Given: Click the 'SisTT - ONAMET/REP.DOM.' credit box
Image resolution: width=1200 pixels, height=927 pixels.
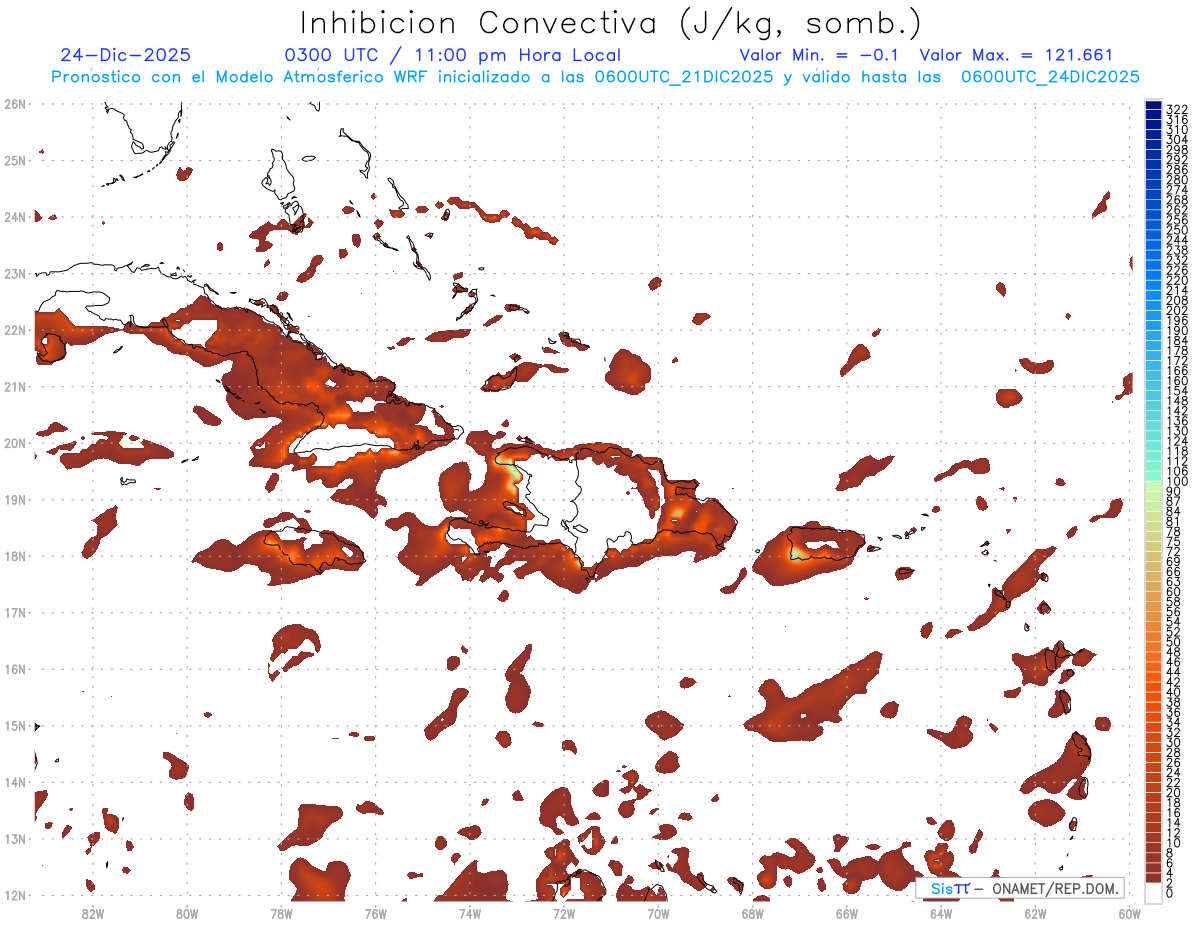Looking at the screenshot, I should pos(1019,889).
